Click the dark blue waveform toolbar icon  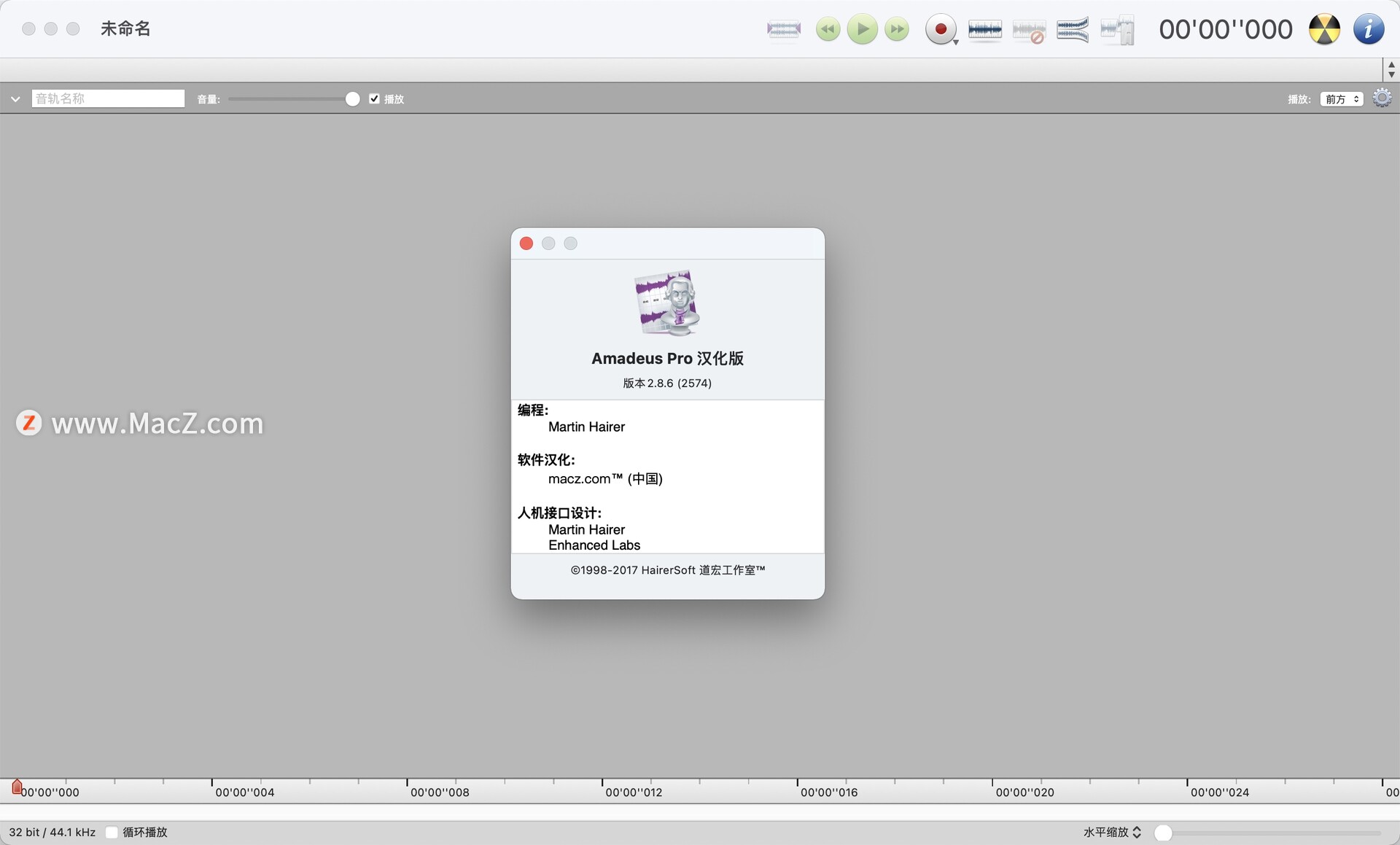tap(985, 29)
